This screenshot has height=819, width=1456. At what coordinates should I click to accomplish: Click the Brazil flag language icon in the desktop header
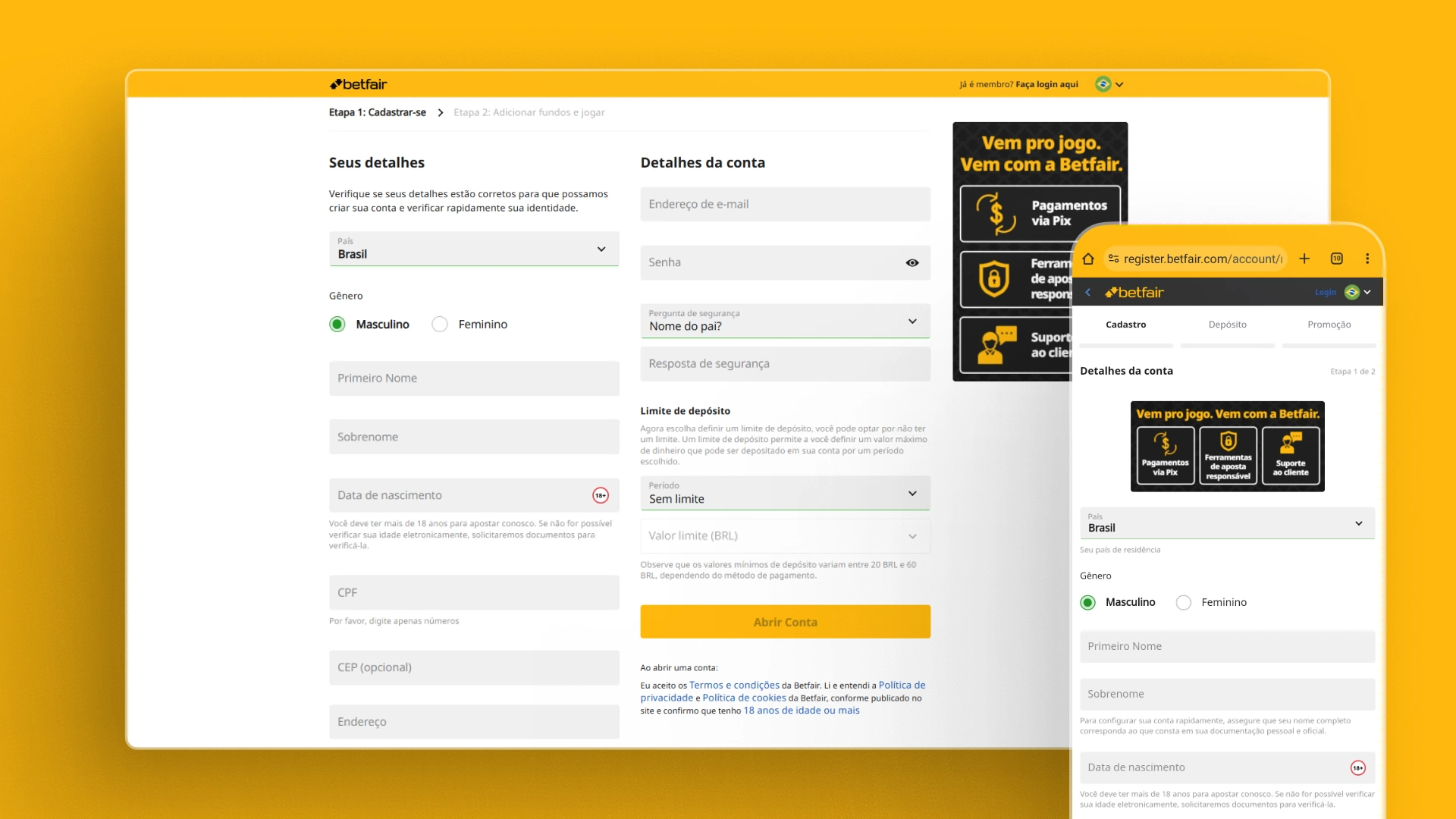(x=1103, y=84)
